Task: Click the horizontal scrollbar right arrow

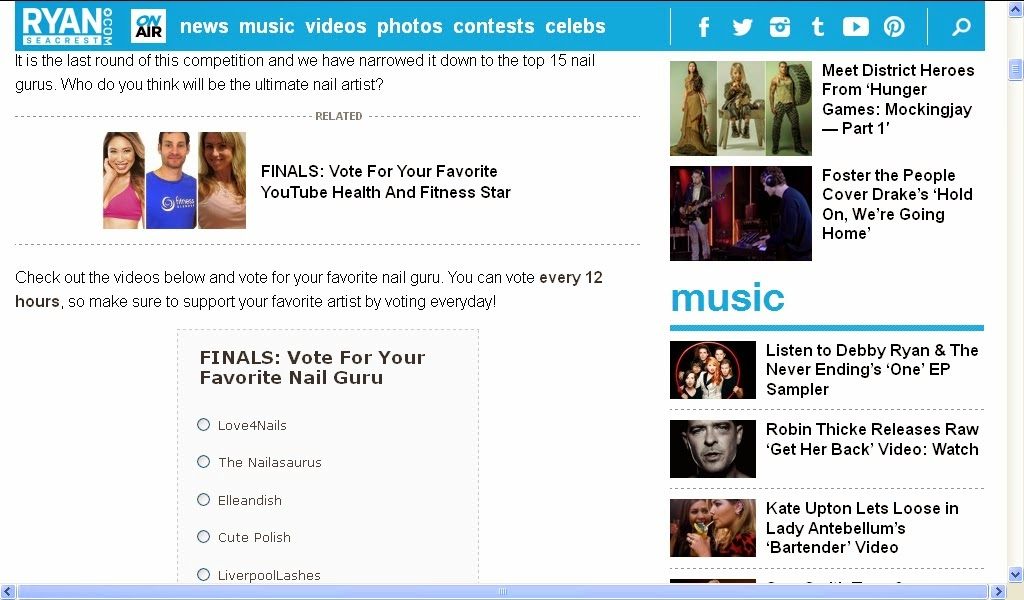Action: (x=998, y=592)
